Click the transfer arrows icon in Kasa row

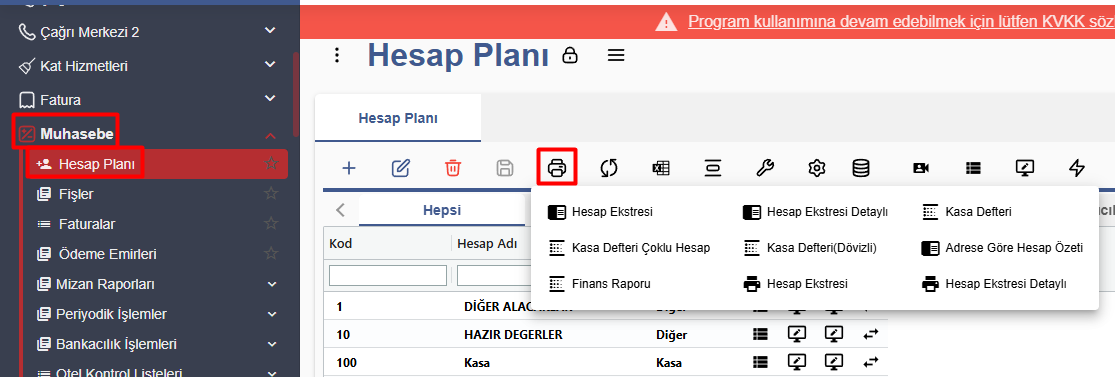coord(870,362)
